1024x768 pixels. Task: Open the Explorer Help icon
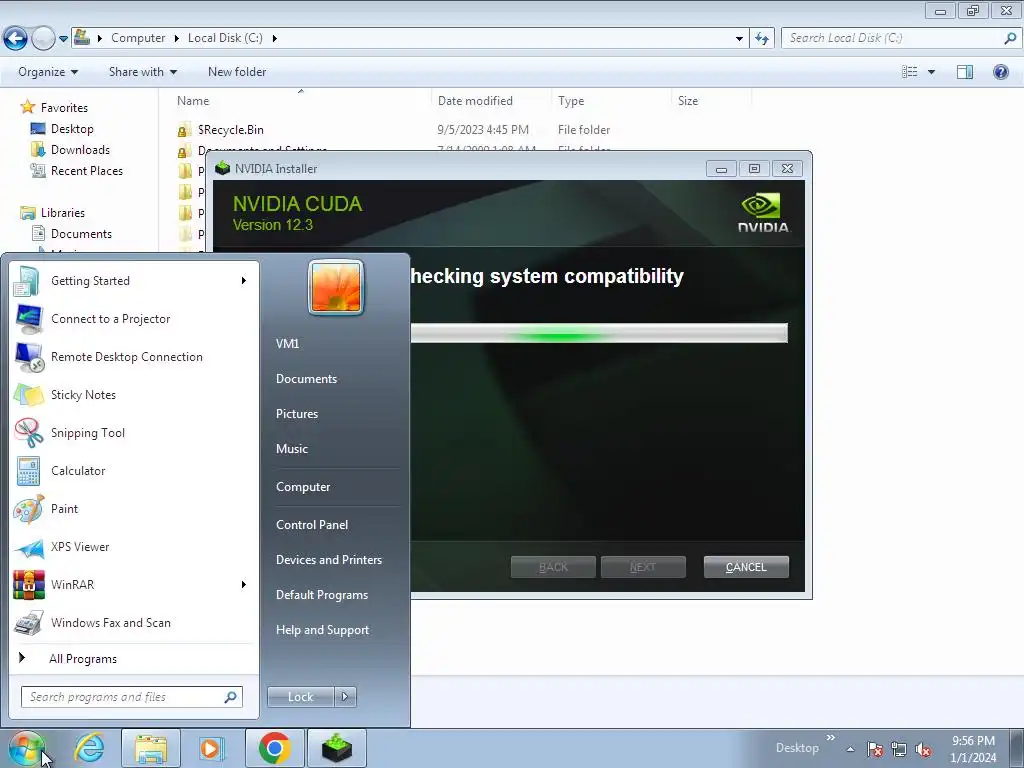(x=1000, y=72)
